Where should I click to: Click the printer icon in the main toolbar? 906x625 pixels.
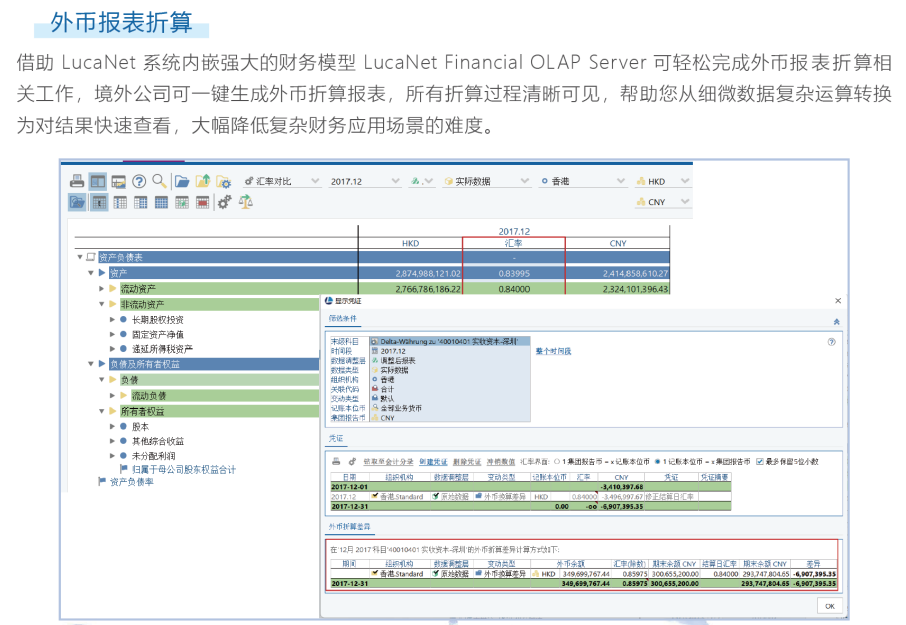(77, 181)
